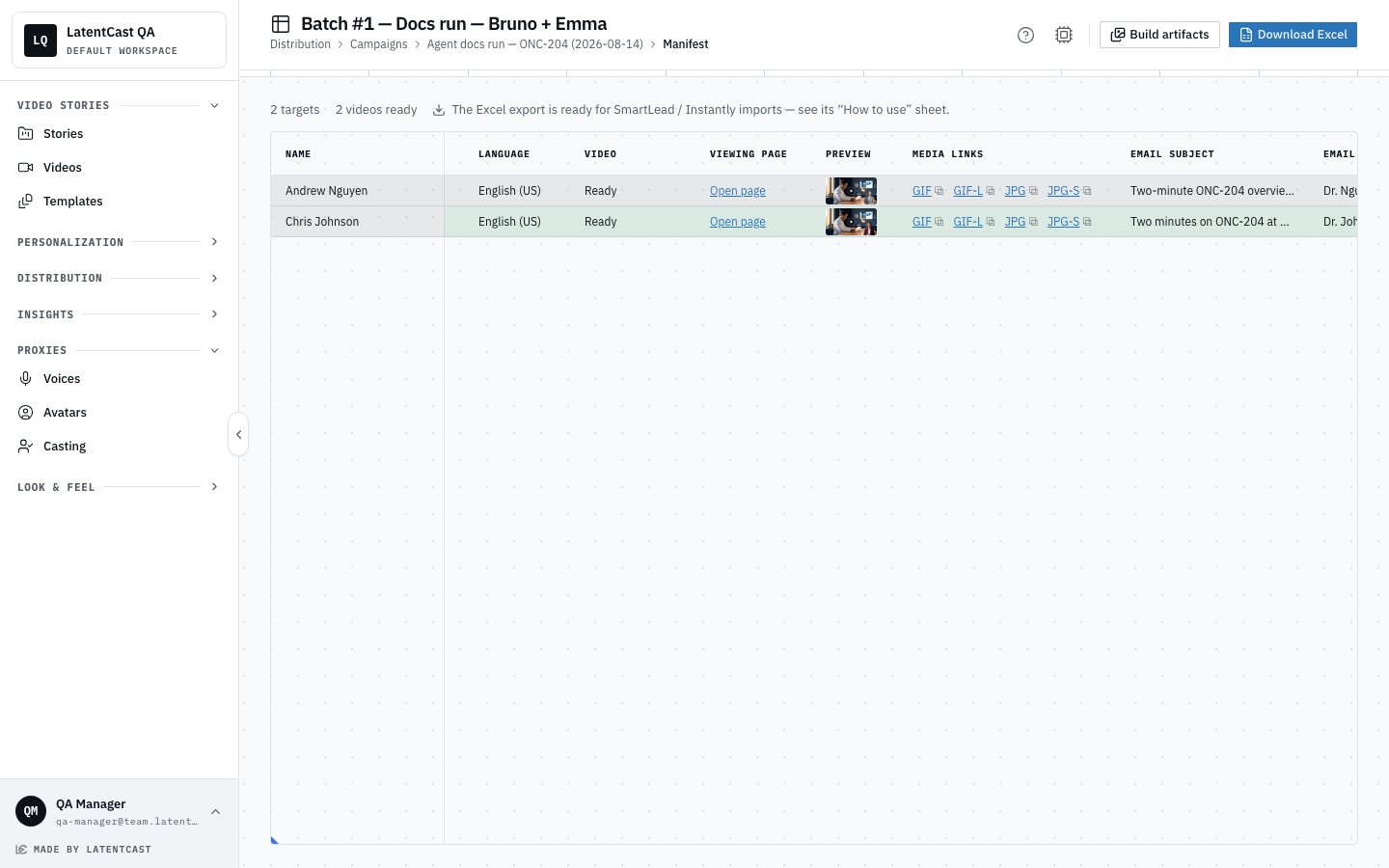Go to Distribution breadcrumb
The width and height of the screenshot is (1389, 868).
(x=300, y=44)
